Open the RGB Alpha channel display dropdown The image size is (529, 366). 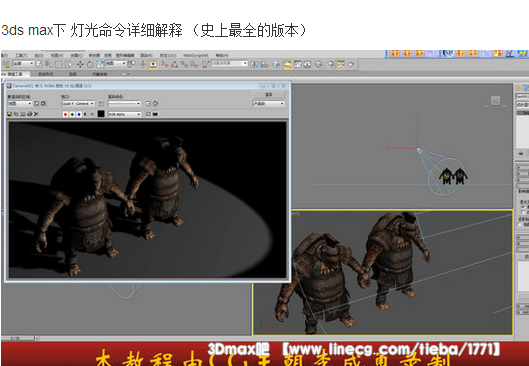click(x=124, y=114)
